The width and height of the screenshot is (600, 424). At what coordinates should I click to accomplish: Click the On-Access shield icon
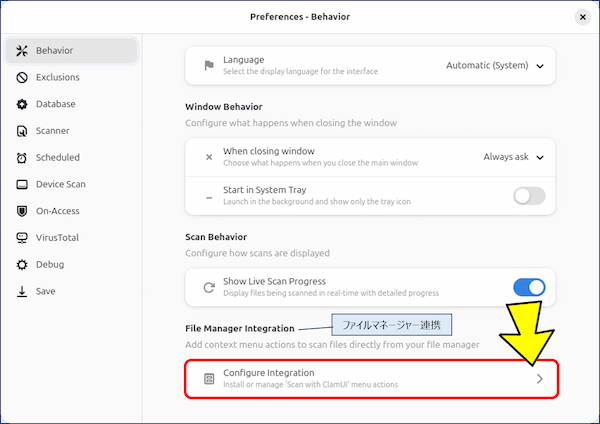pyautogui.click(x=22, y=211)
